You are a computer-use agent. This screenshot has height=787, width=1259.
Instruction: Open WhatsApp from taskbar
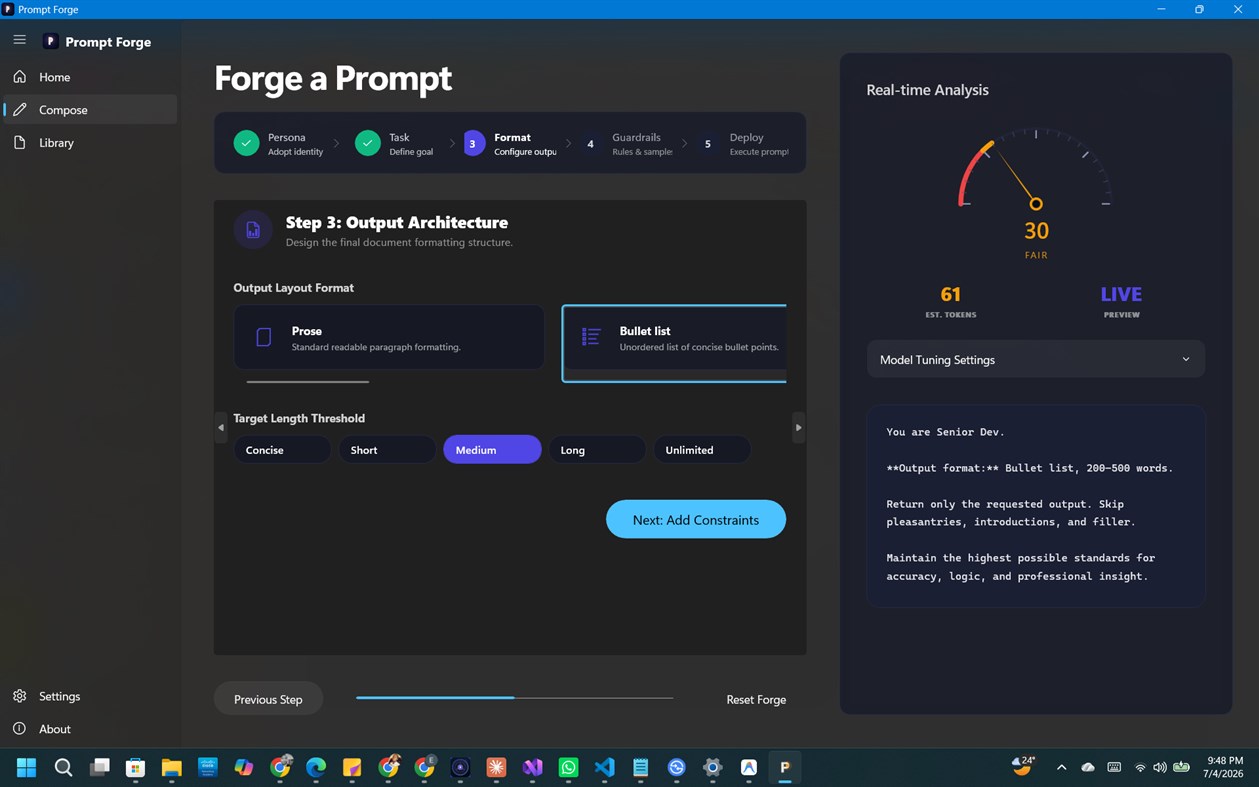(x=568, y=767)
